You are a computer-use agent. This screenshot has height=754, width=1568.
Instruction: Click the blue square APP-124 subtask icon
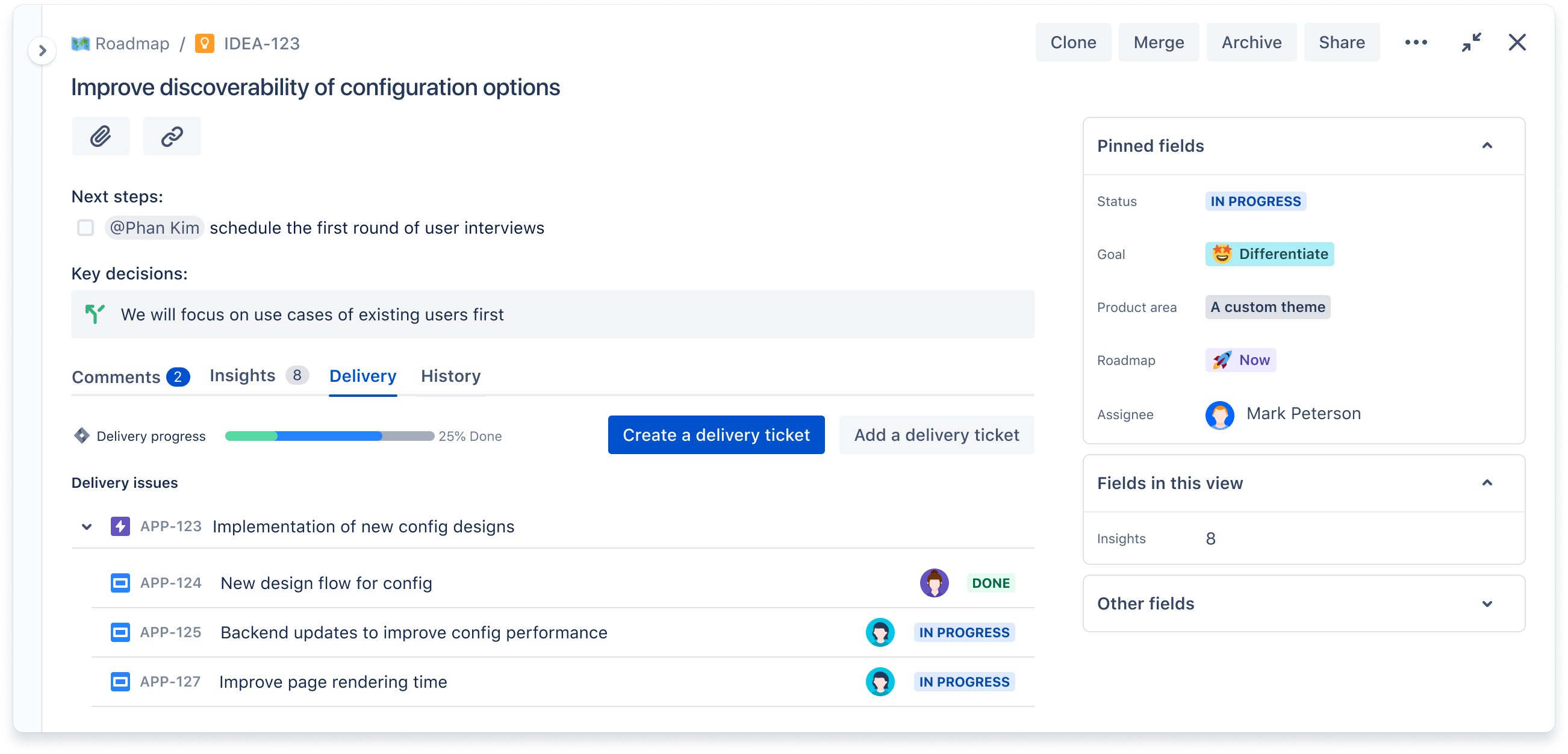[121, 582]
